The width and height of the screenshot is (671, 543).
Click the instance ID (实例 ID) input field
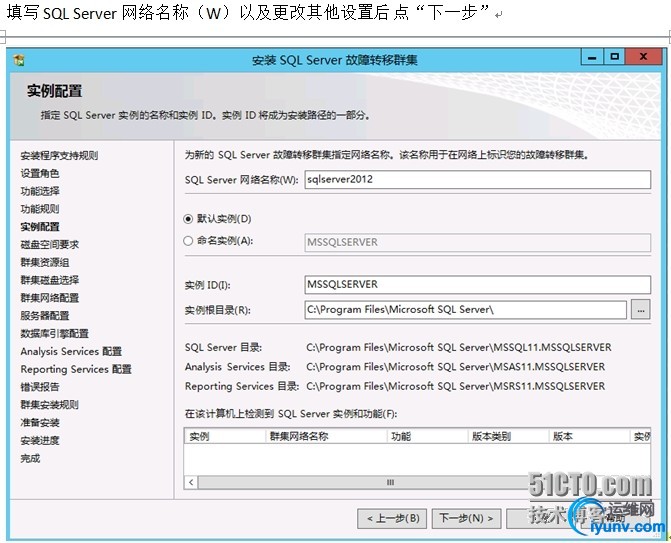click(x=478, y=285)
